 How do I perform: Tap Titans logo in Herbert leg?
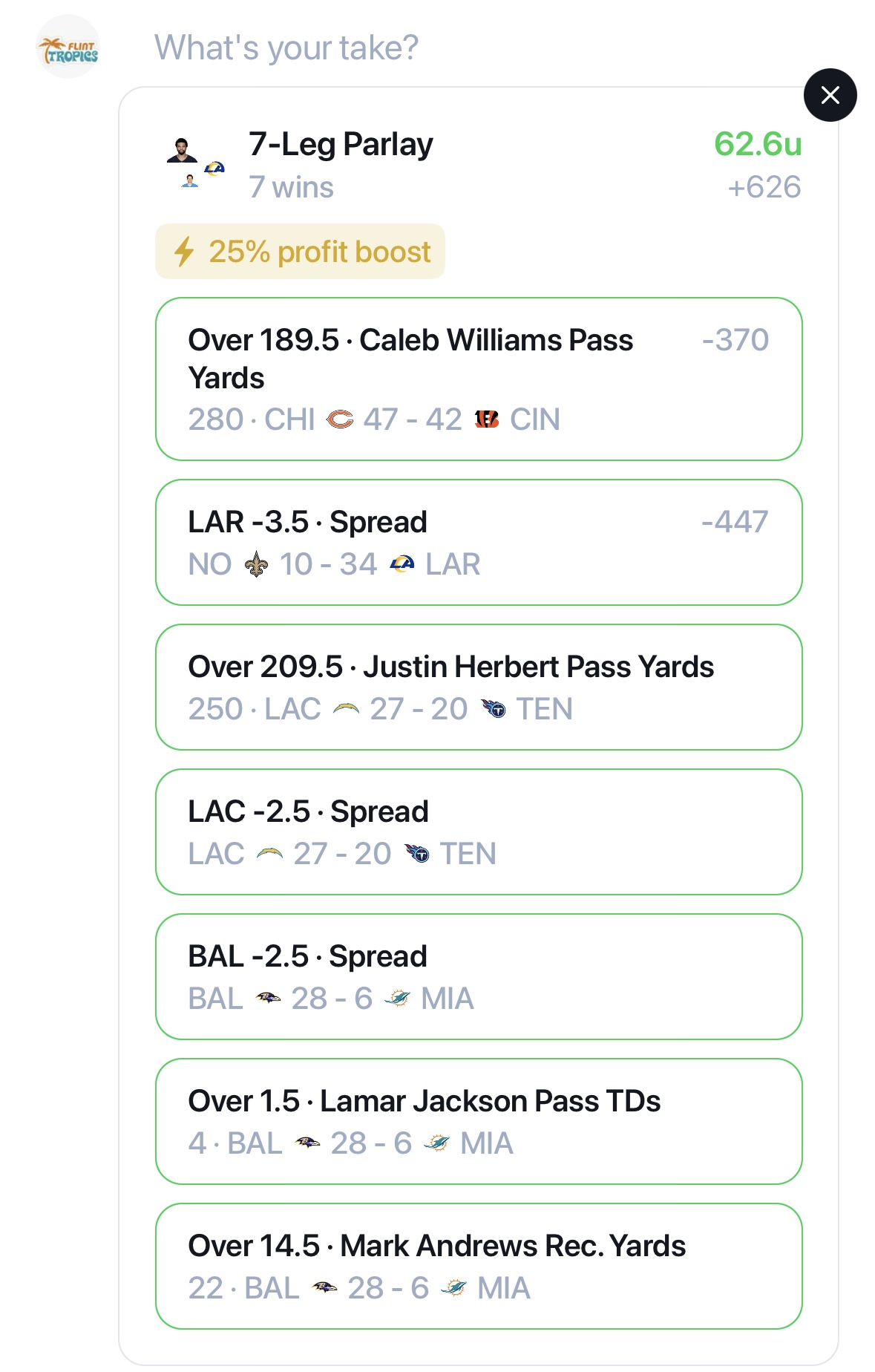tap(493, 709)
